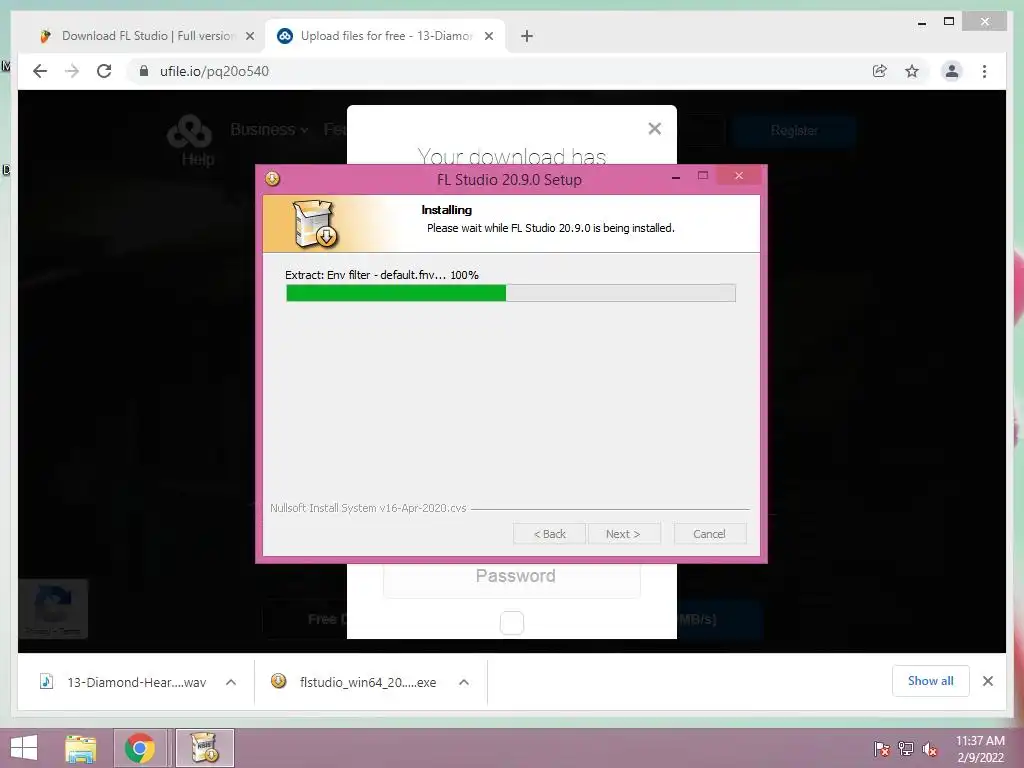The image size is (1024, 768).
Task: Close the FL Studio 20.9.0 Setup window
Action: [x=739, y=176]
